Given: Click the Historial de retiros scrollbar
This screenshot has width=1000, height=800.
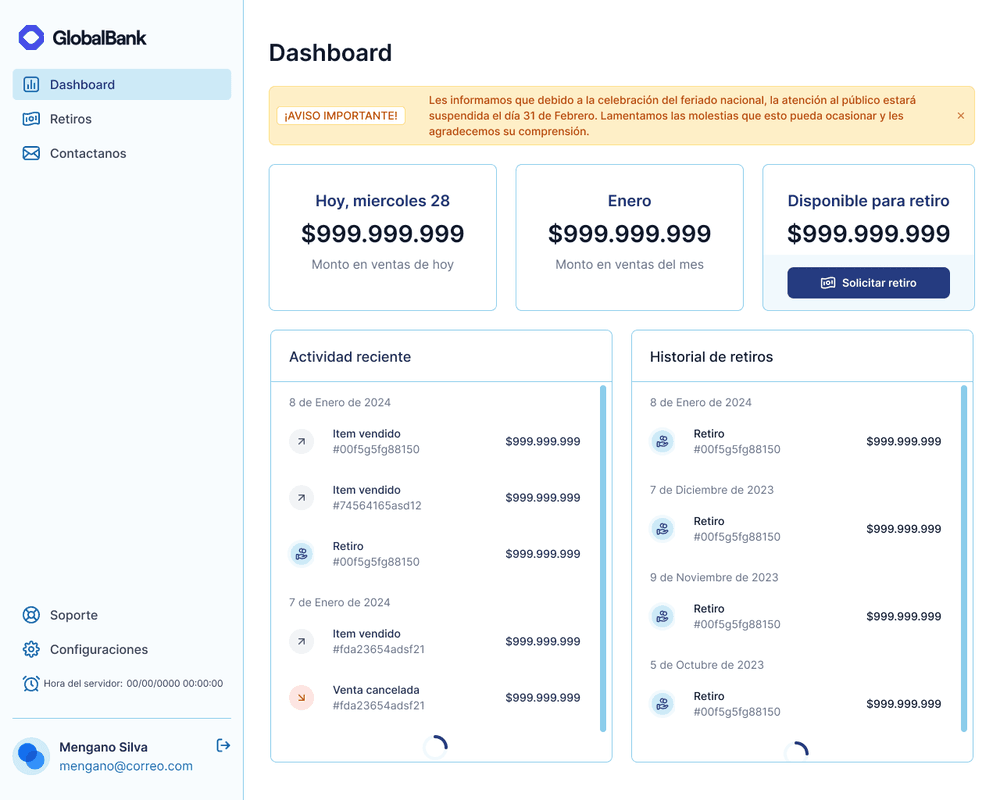Looking at the screenshot, I should pyautogui.click(x=964, y=558).
